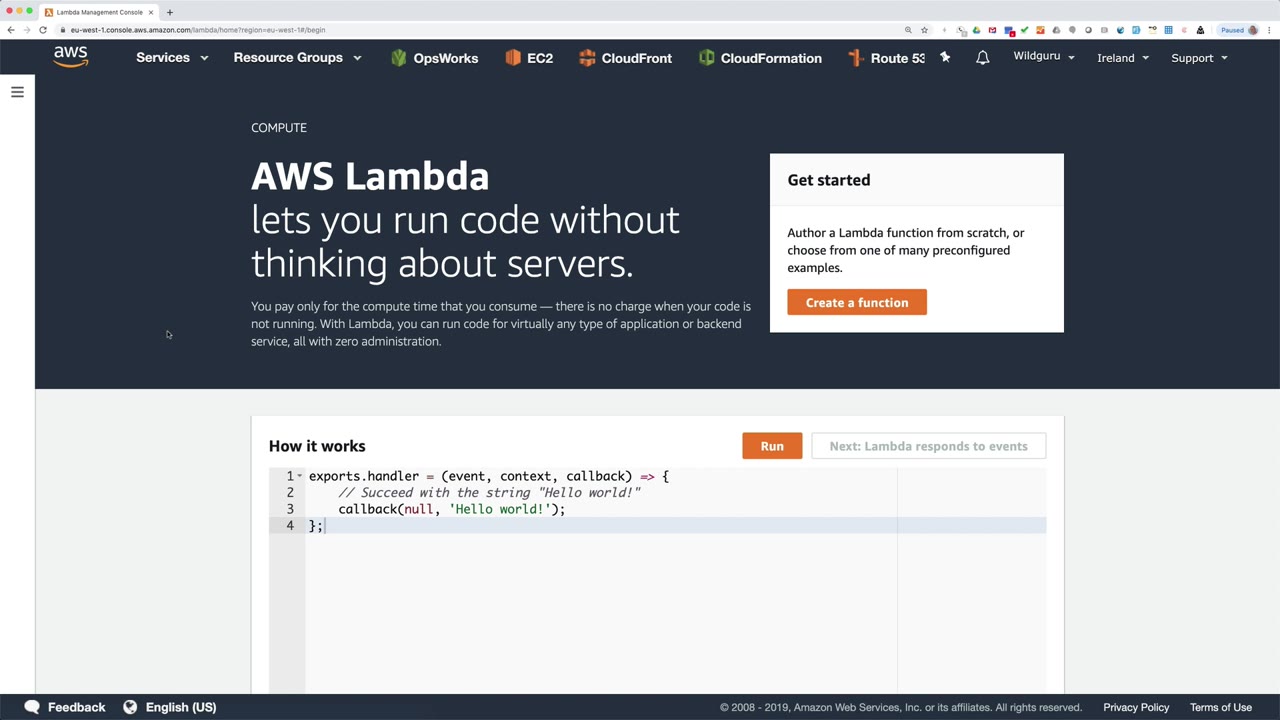Open the AWS home logo

tap(71, 57)
